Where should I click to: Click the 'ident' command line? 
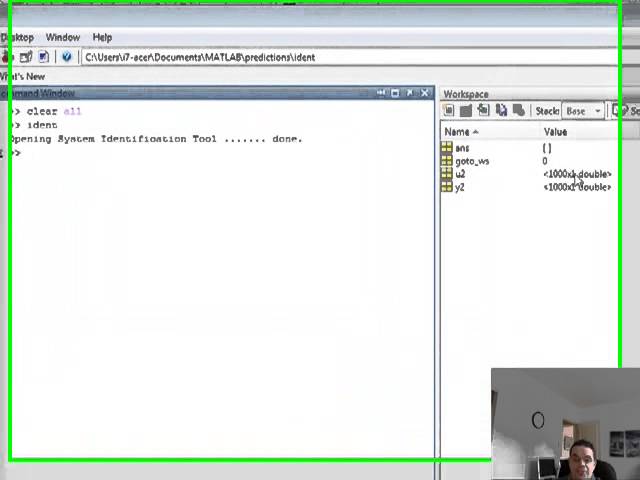[42, 125]
